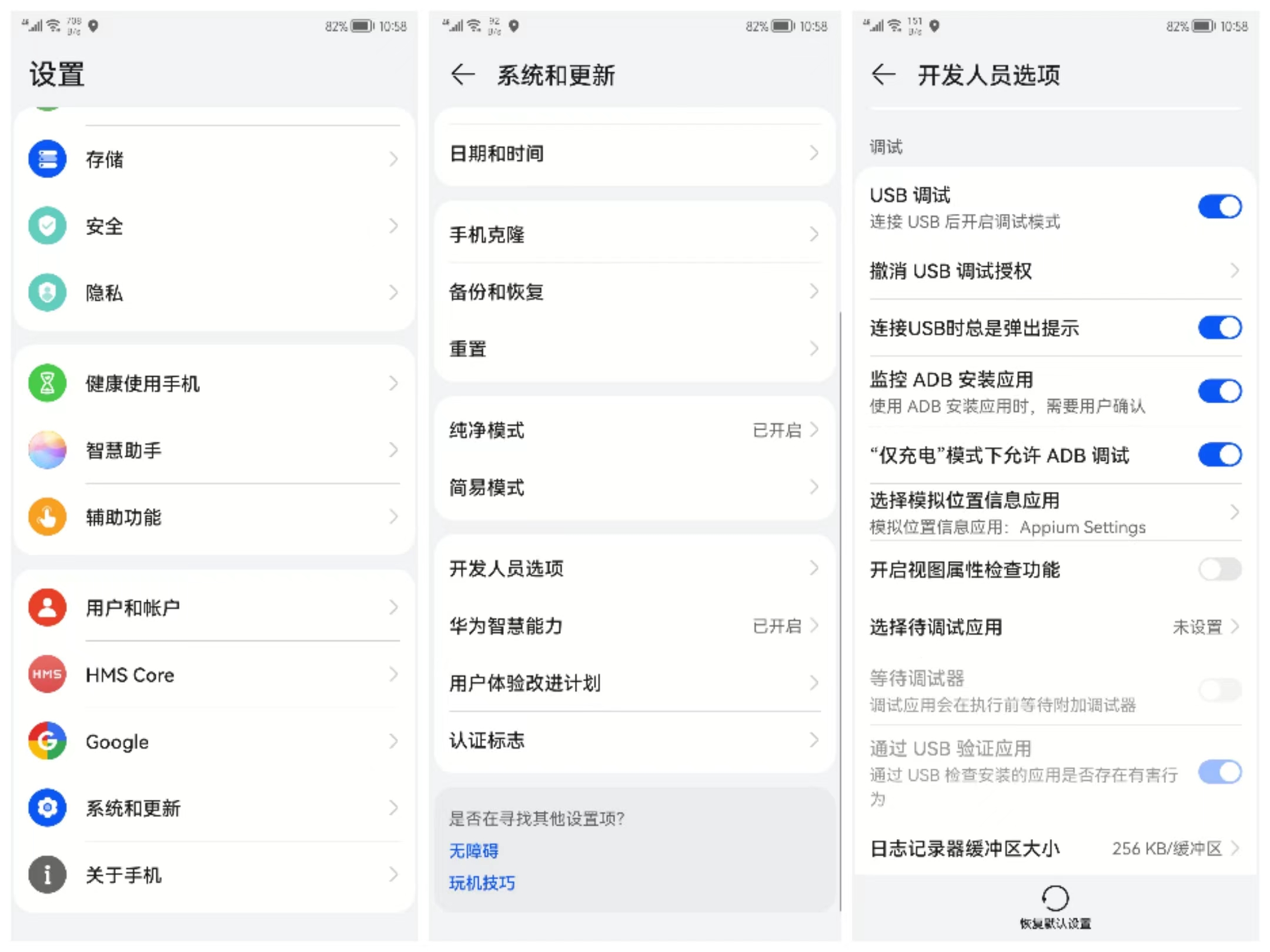Expand 选择模拟位置信息应用 chevron

pos(1235,512)
